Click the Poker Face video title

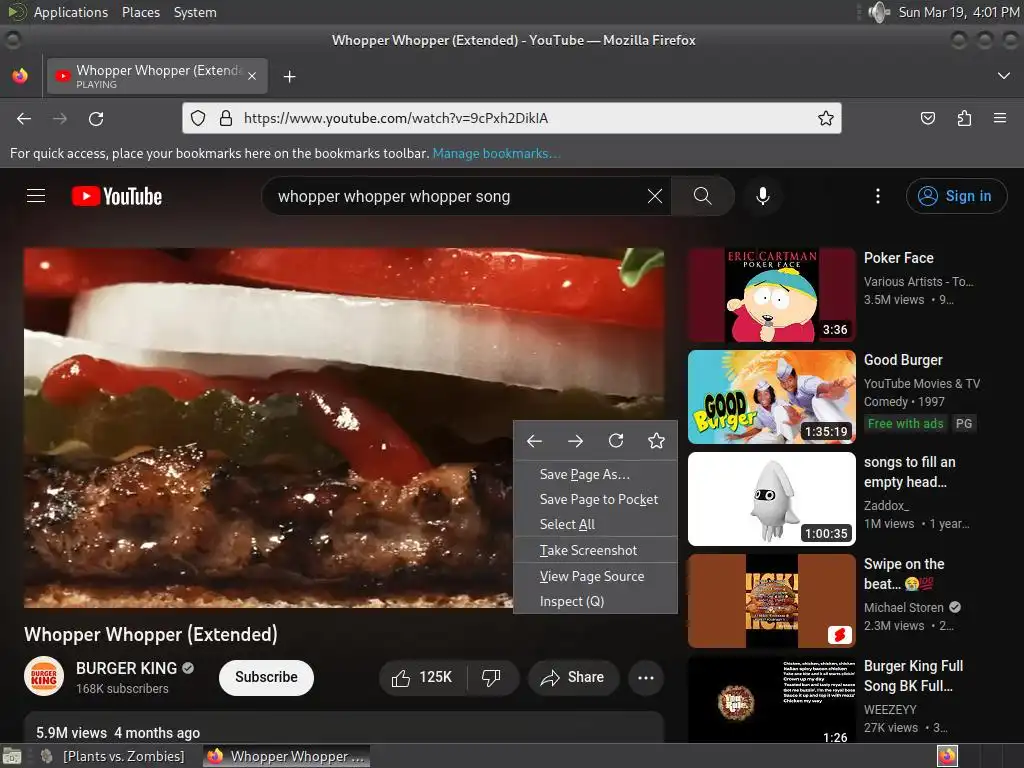coord(899,258)
